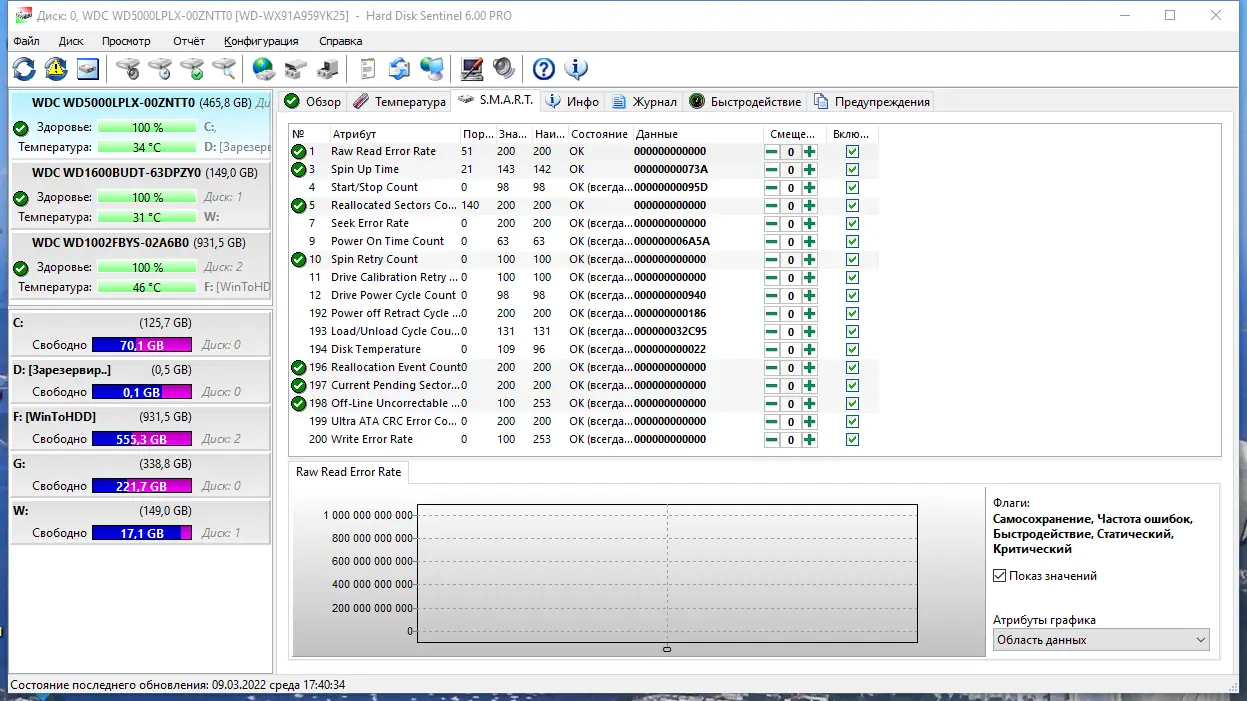Screen dimensions: 1247x701
Task: Click the 46 °C temperature bar
Action: click(x=147, y=287)
